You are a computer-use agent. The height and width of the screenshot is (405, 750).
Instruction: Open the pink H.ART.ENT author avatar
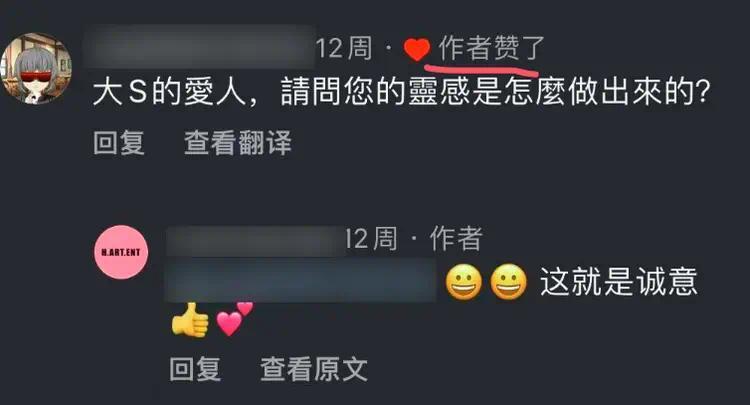(x=121, y=252)
